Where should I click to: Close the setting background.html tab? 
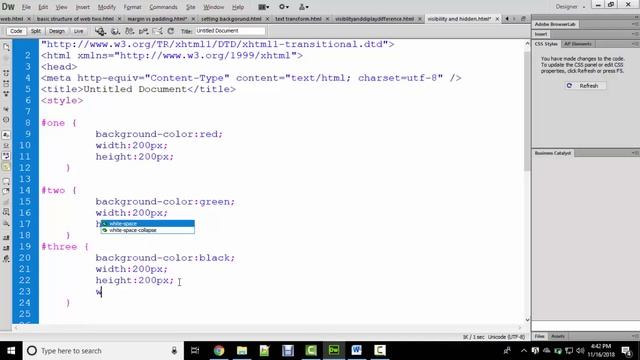tap(267, 19)
